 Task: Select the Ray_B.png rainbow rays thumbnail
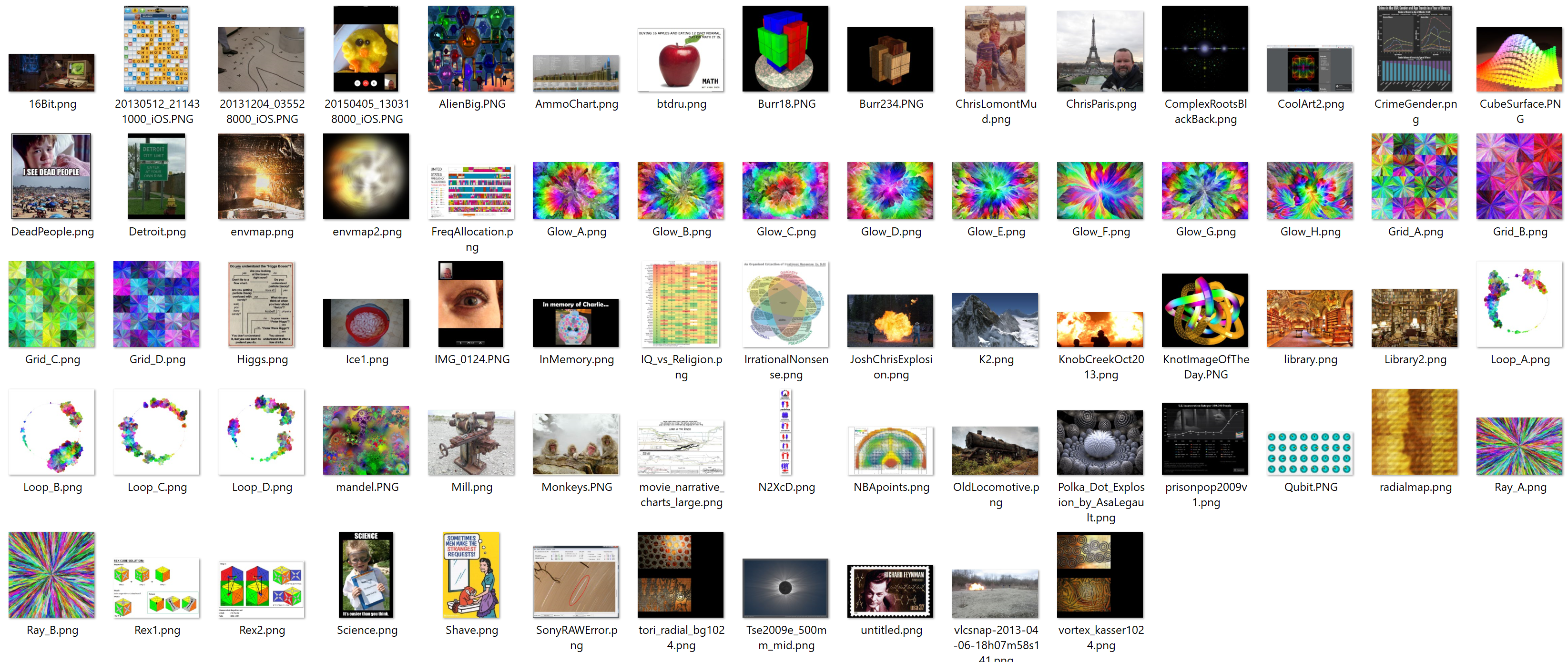(x=52, y=575)
